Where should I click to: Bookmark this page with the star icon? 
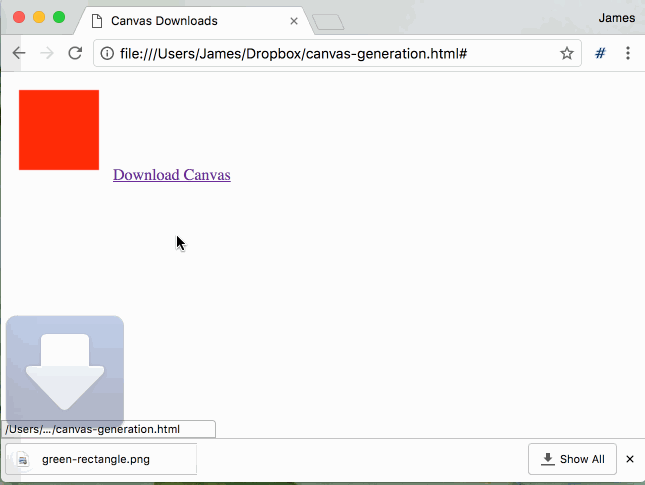(x=566, y=53)
